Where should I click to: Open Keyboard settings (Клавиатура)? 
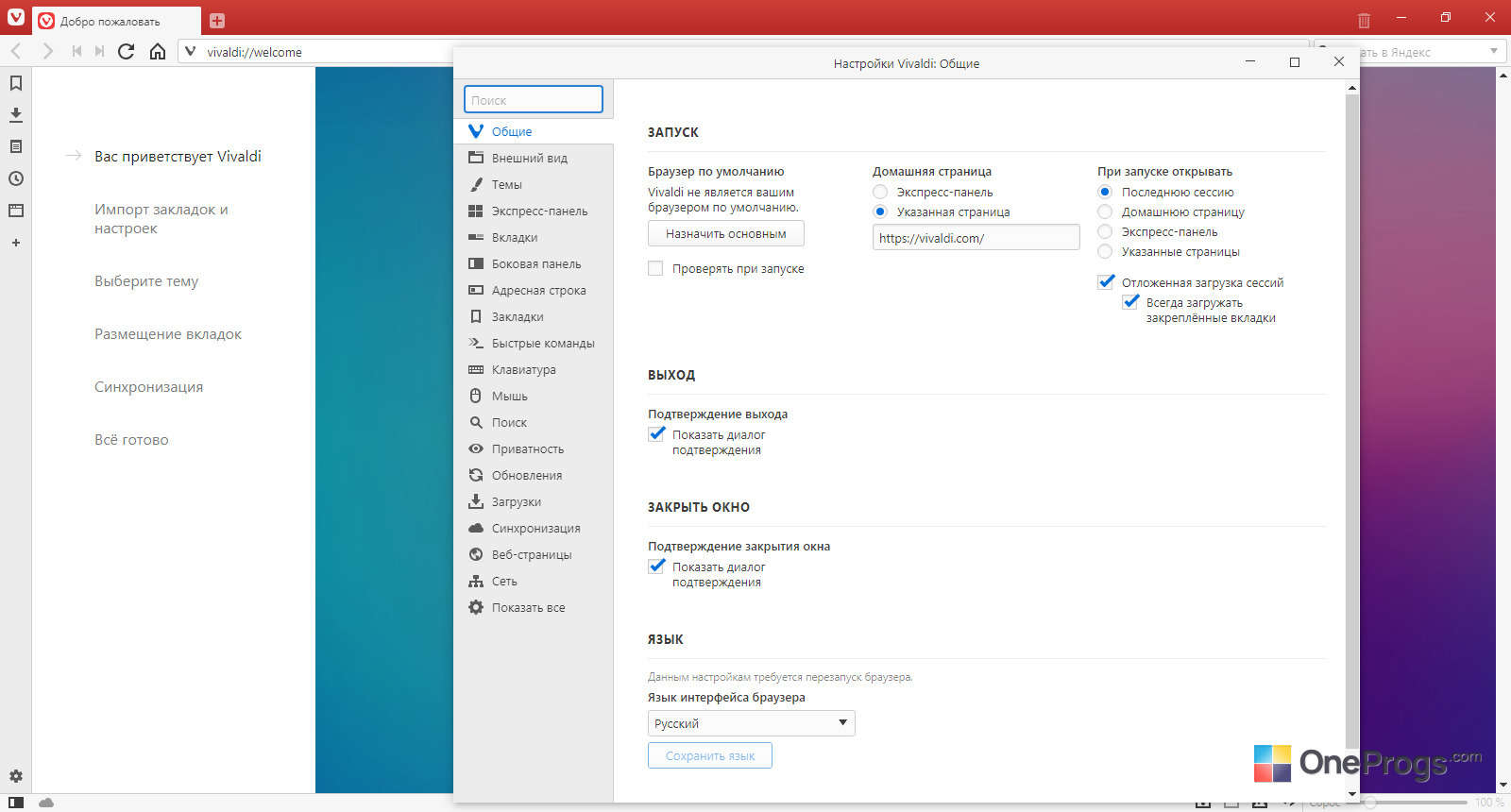tap(534, 369)
